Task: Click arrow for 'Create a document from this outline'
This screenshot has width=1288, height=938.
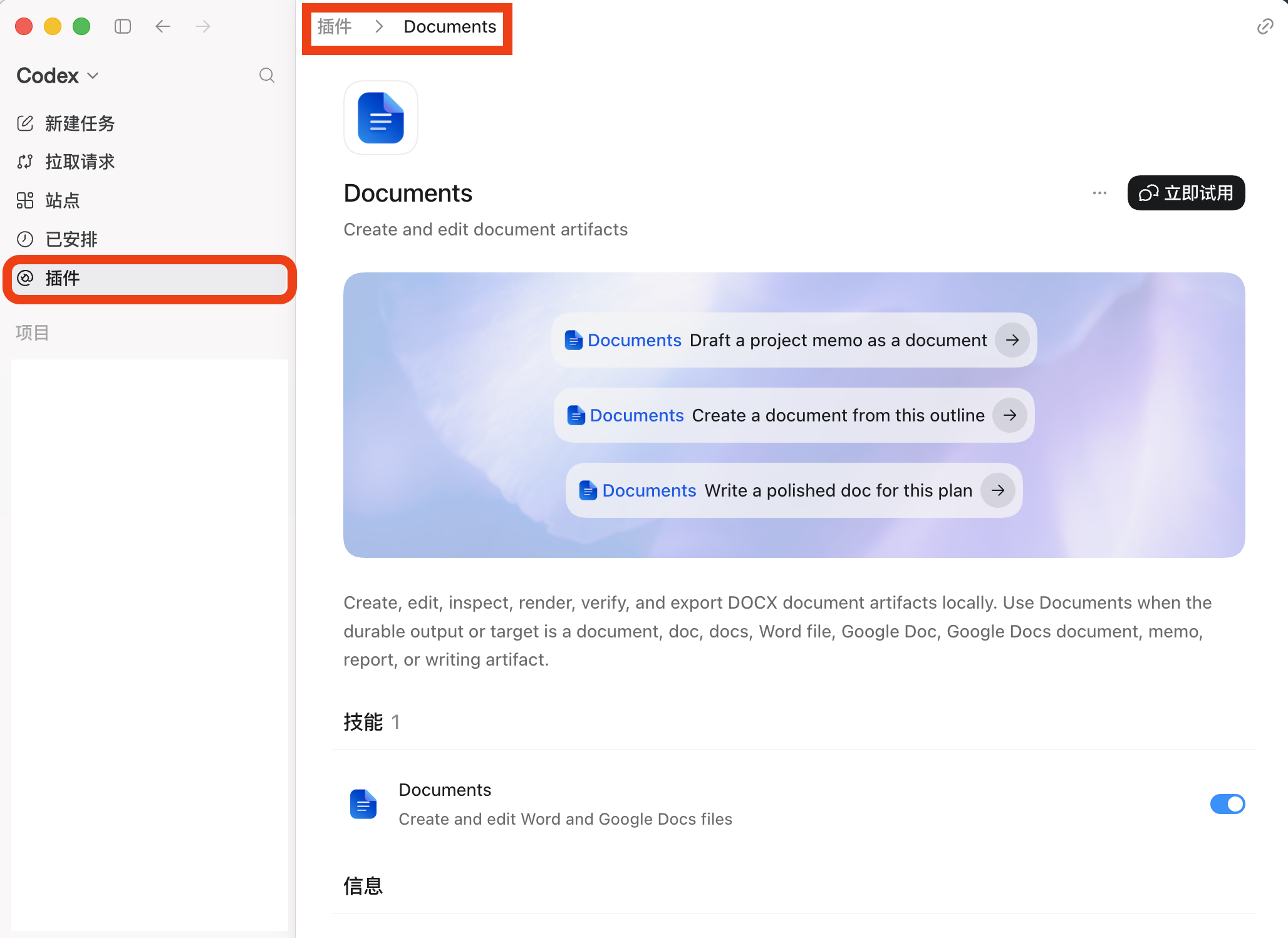Action: [x=1010, y=415]
